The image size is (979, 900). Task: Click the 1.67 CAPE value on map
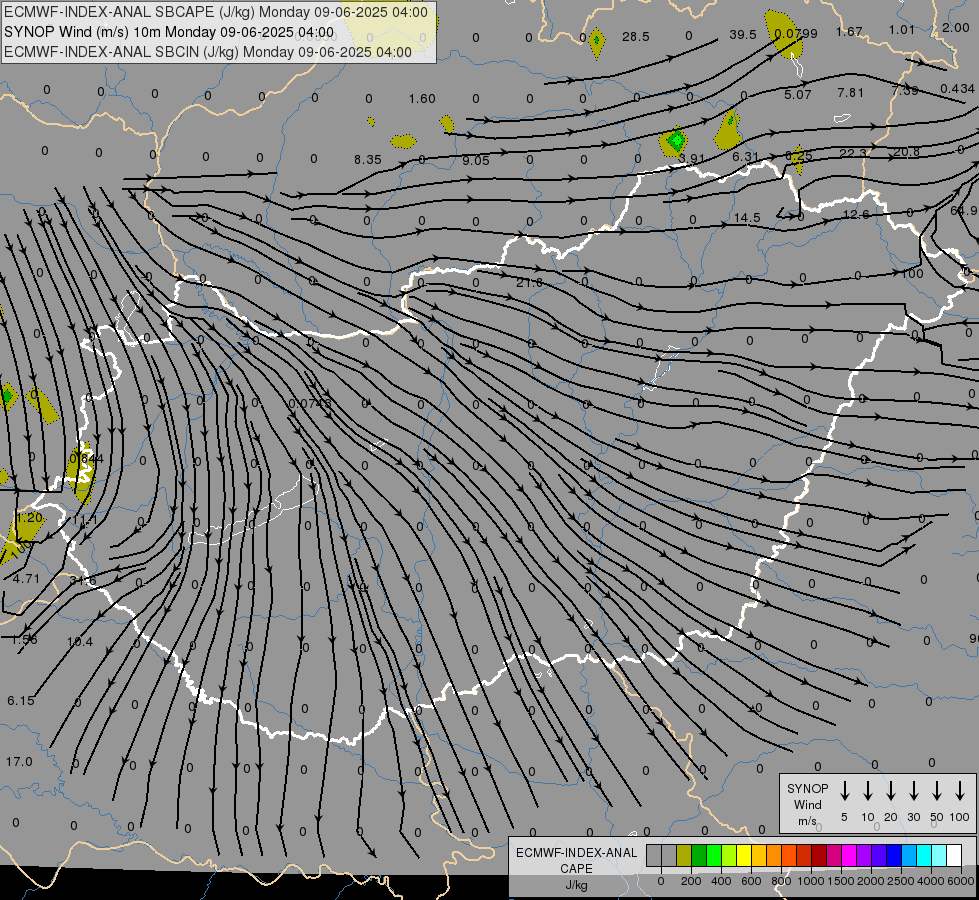pos(849,31)
